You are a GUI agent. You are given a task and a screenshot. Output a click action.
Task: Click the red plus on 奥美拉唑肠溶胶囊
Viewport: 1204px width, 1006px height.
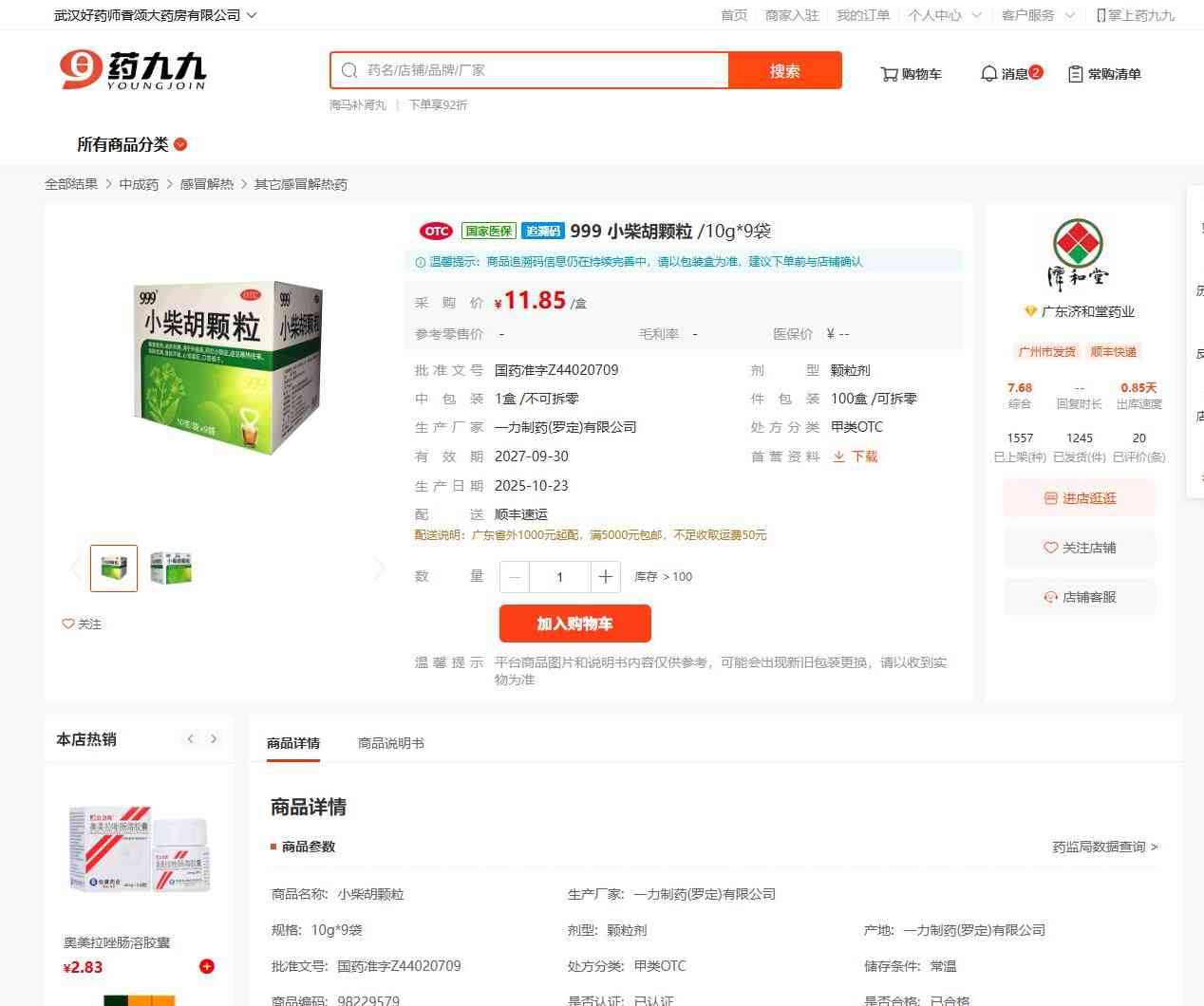point(207,966)
